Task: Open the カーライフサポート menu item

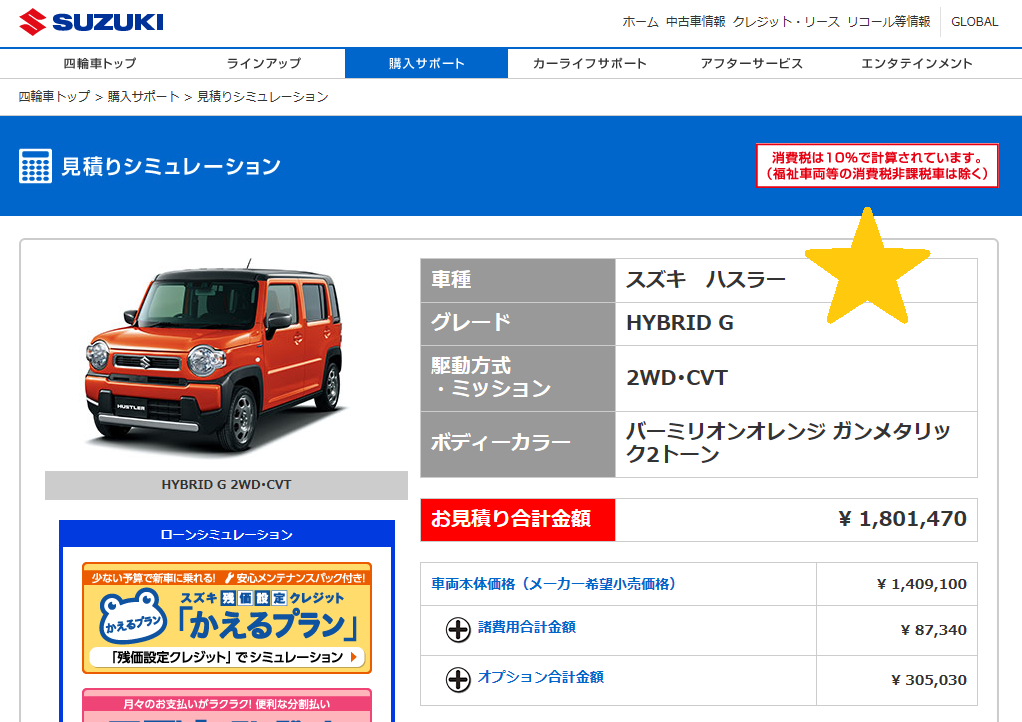Action: pyautogui.click(x=589, y=63)
